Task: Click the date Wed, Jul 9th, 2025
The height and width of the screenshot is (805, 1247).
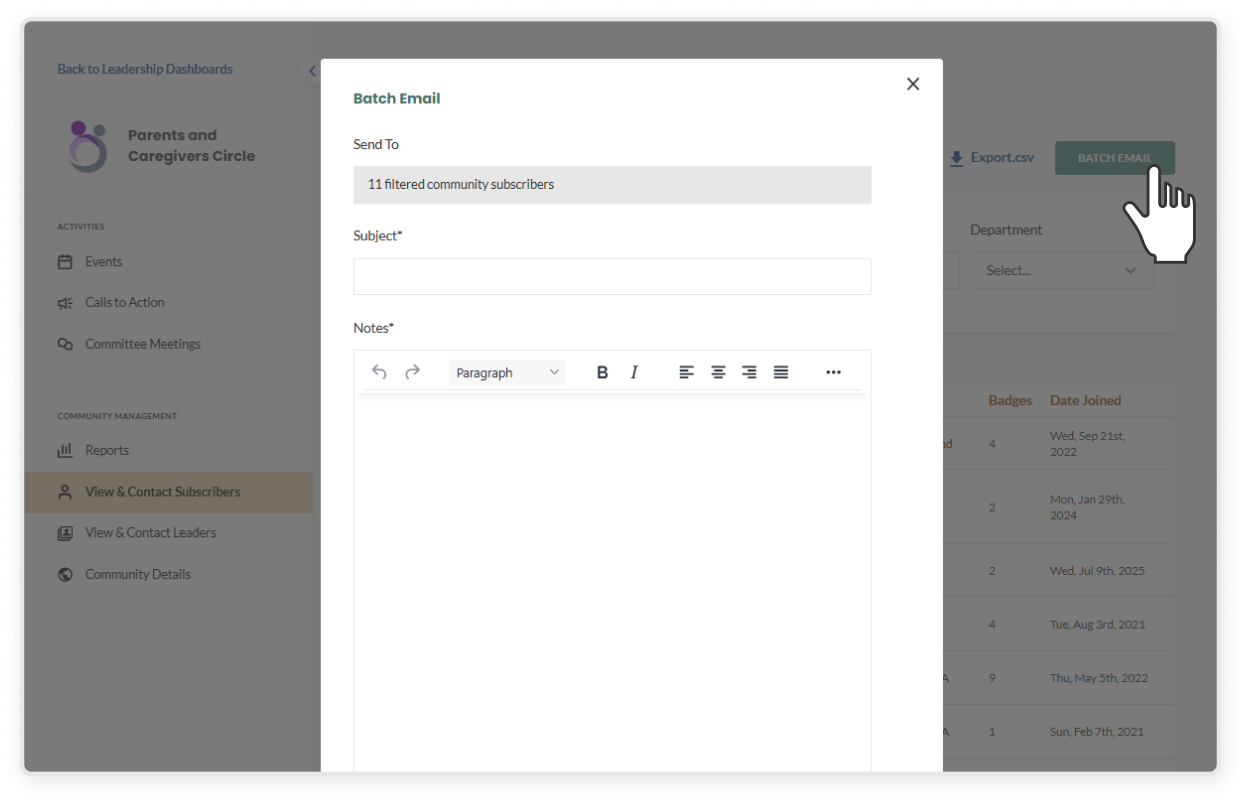Action: 1097,571
